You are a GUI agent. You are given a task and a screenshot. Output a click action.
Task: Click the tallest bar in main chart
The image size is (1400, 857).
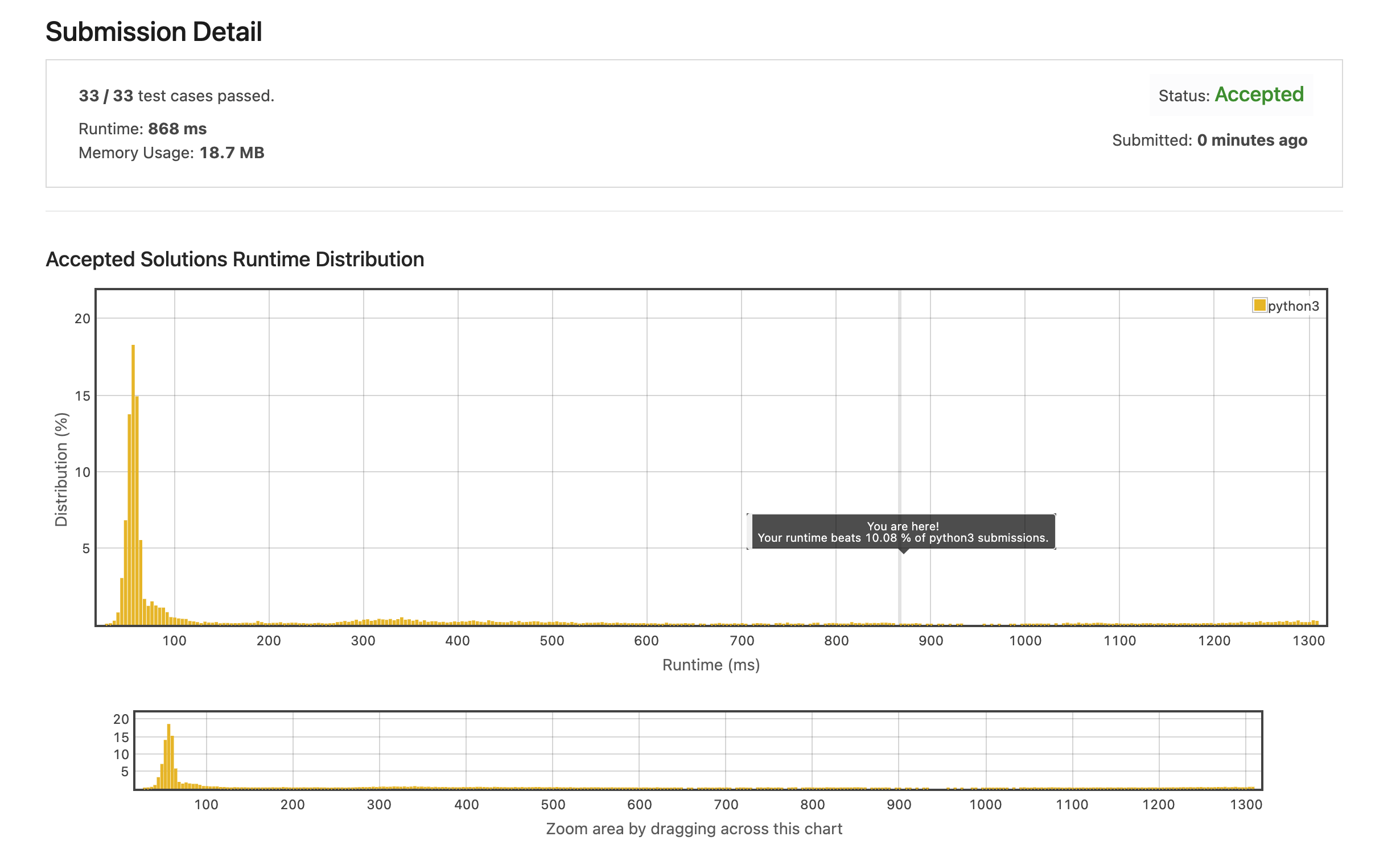[x=133, y=484]
